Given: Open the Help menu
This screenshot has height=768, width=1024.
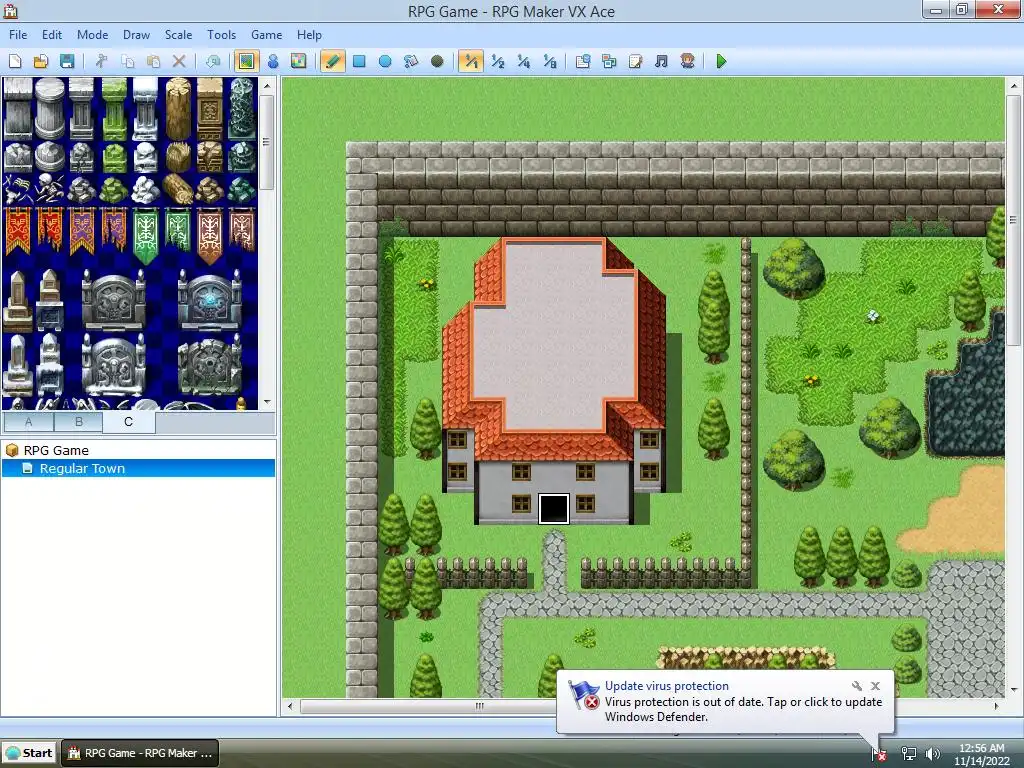Looking at the screenshot, I should coord(309,35).
